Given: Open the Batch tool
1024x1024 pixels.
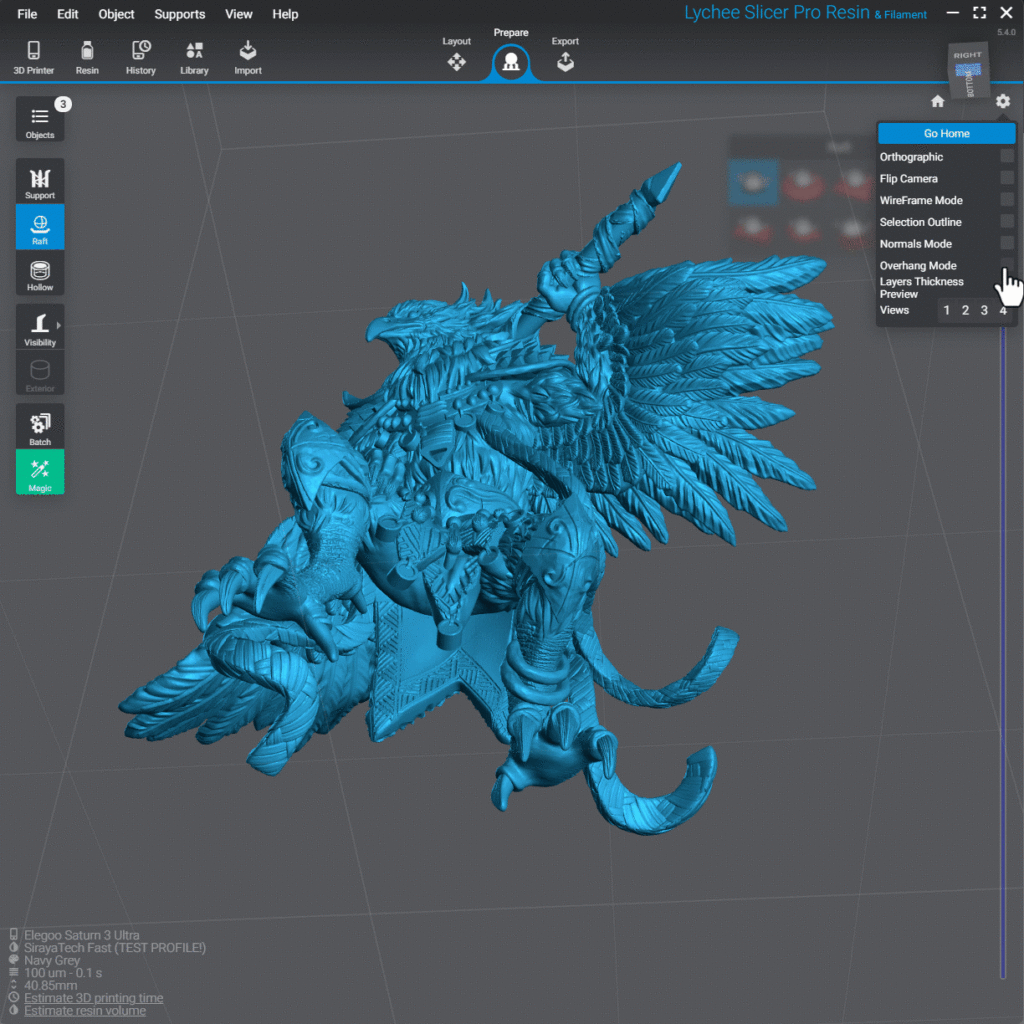Looking at the screenshot, I should [40, 427].
